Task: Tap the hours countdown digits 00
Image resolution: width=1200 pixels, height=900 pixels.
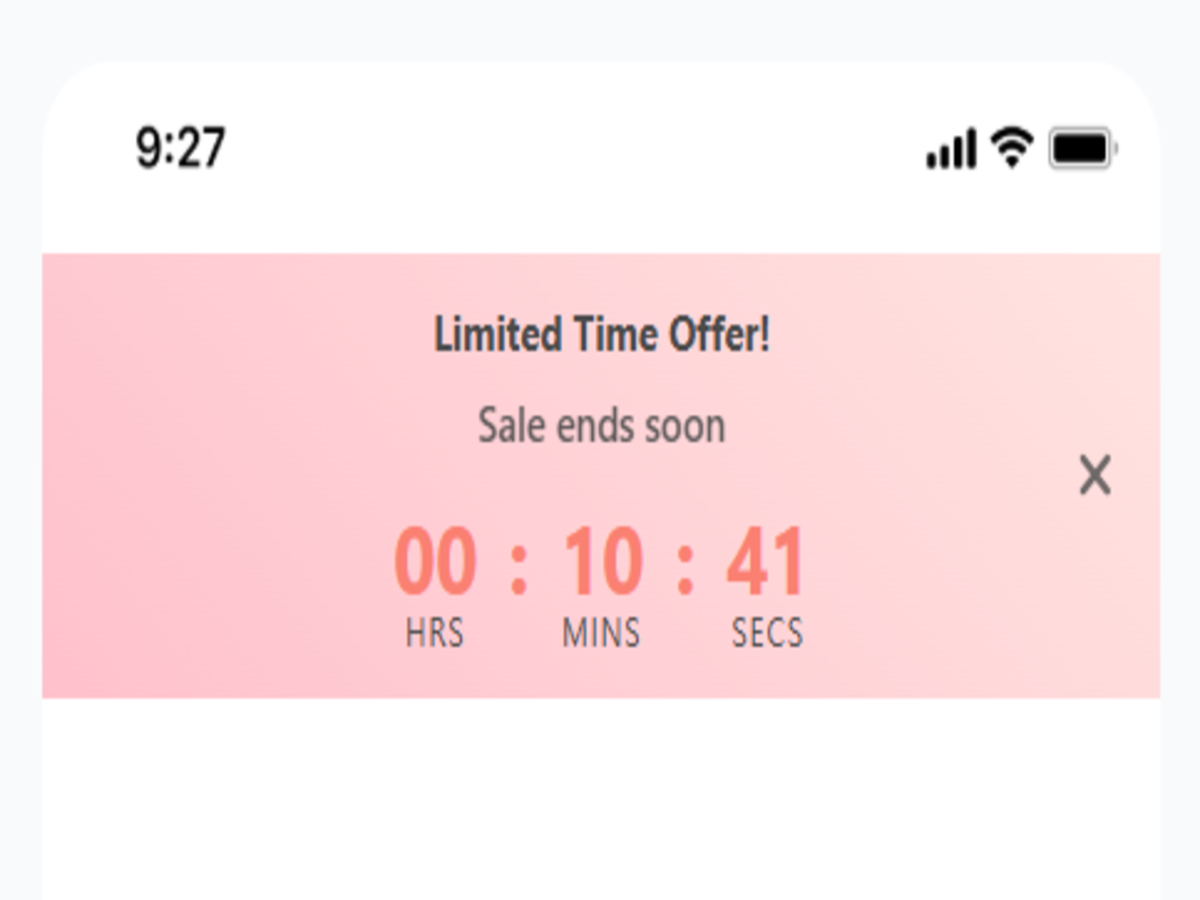Action: point(435,562)
